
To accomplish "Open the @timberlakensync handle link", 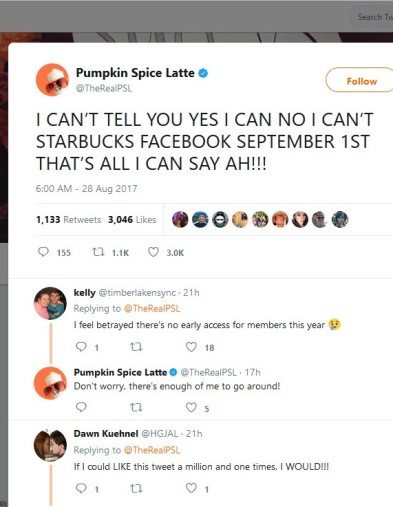I will click(x=137, y=293).
